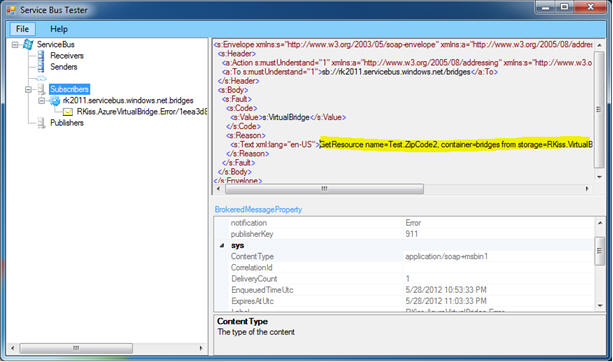Click the s:VirtualBridge value in XML
Screen dimensions: 613x362
coord(286,117)
